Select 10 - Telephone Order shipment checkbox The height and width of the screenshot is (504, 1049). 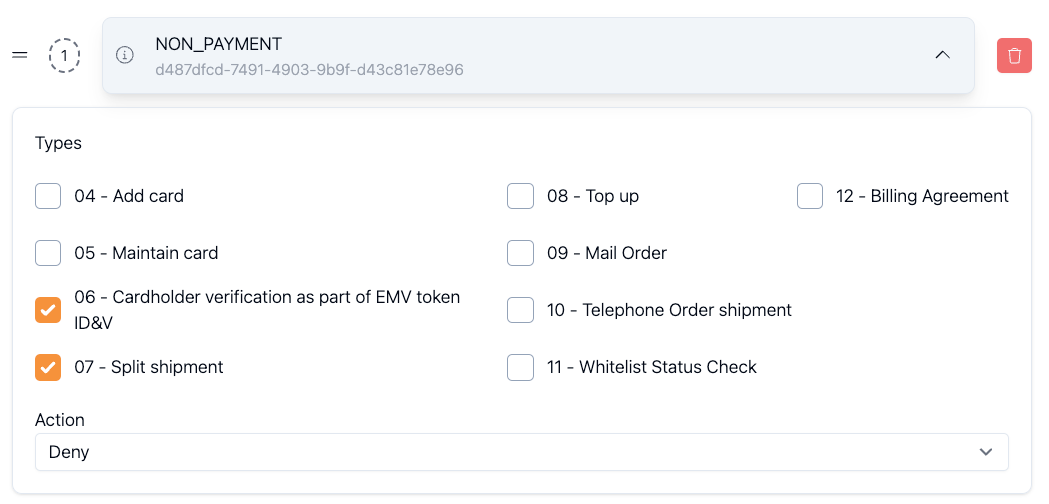(x=520, y=310)
